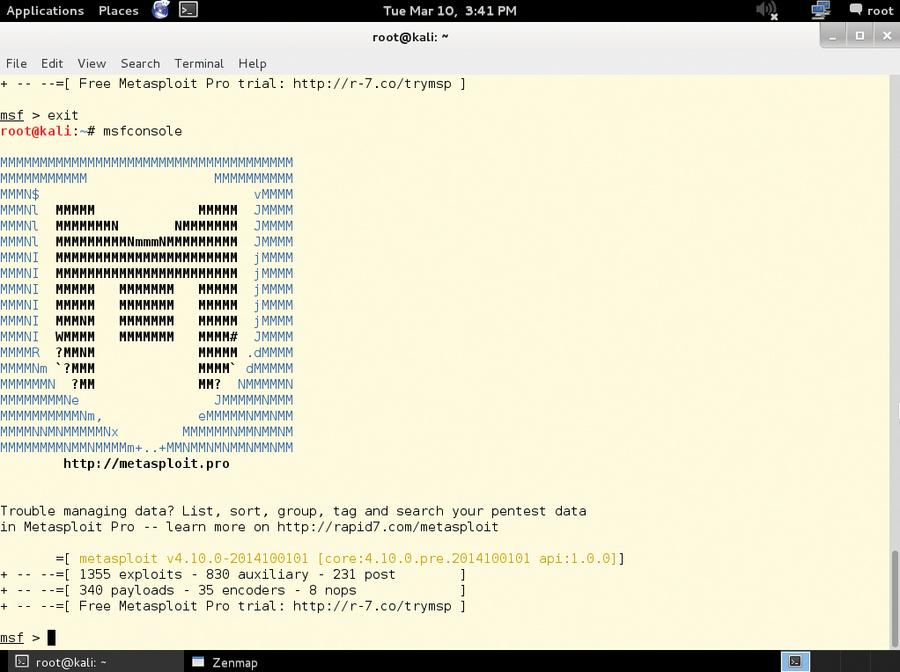Image resolution: width=900 pixels, height=672 pixels.
Task: Open the Terminal menu
Action: [199, 64]
